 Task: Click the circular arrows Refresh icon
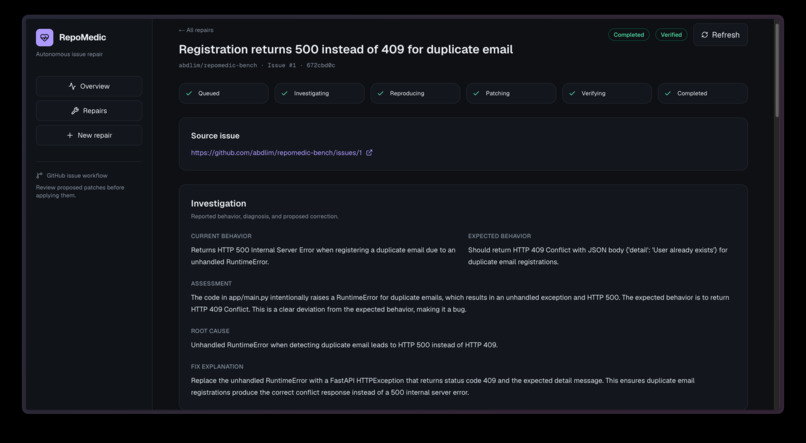pyautogui.click(x=705, y=35)
